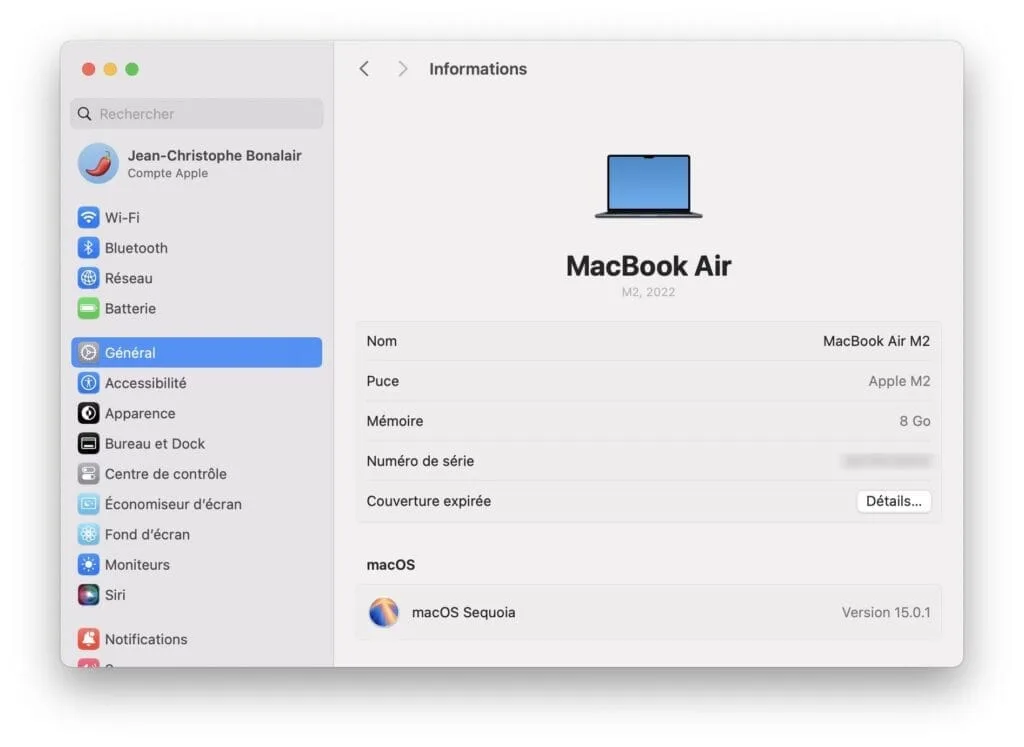
Task: Click the Réseau globe icon
Action: click(88, 278)
